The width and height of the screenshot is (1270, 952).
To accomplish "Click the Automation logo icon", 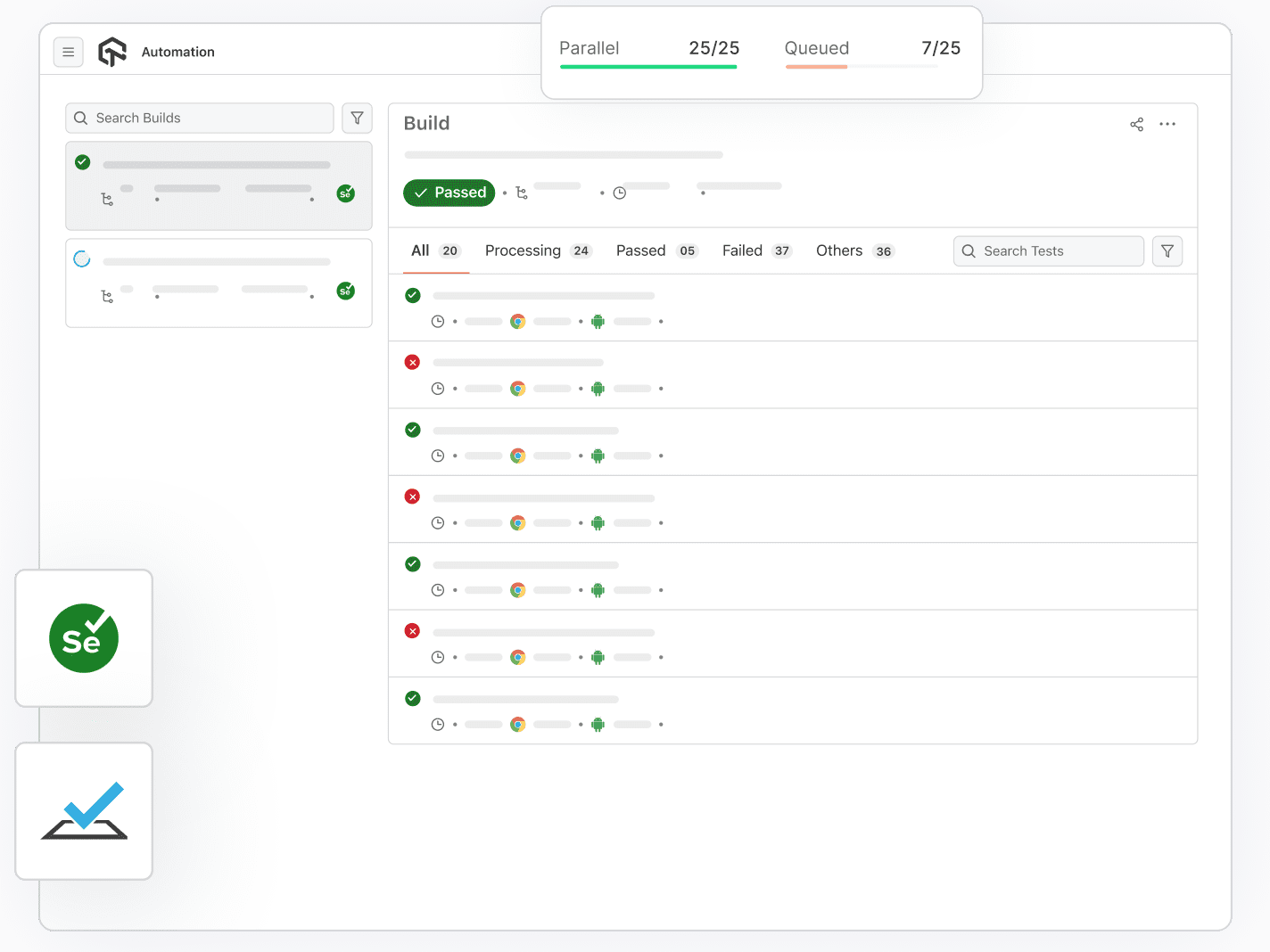I will (x=112, y=52).
